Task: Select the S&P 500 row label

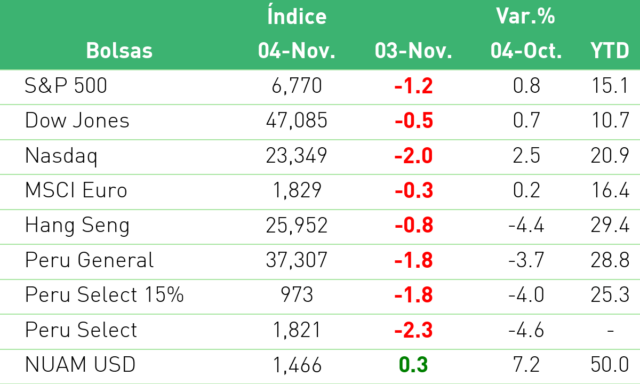Action: click(x=66, y=86)
